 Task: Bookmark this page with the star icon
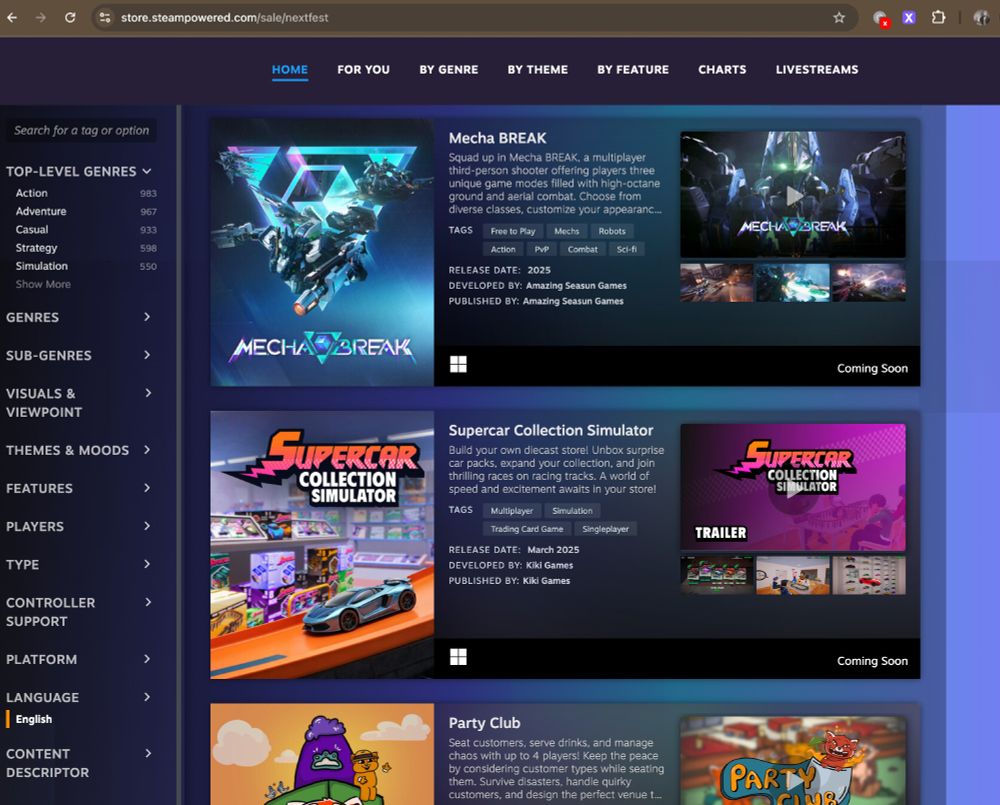coord(839,18)
